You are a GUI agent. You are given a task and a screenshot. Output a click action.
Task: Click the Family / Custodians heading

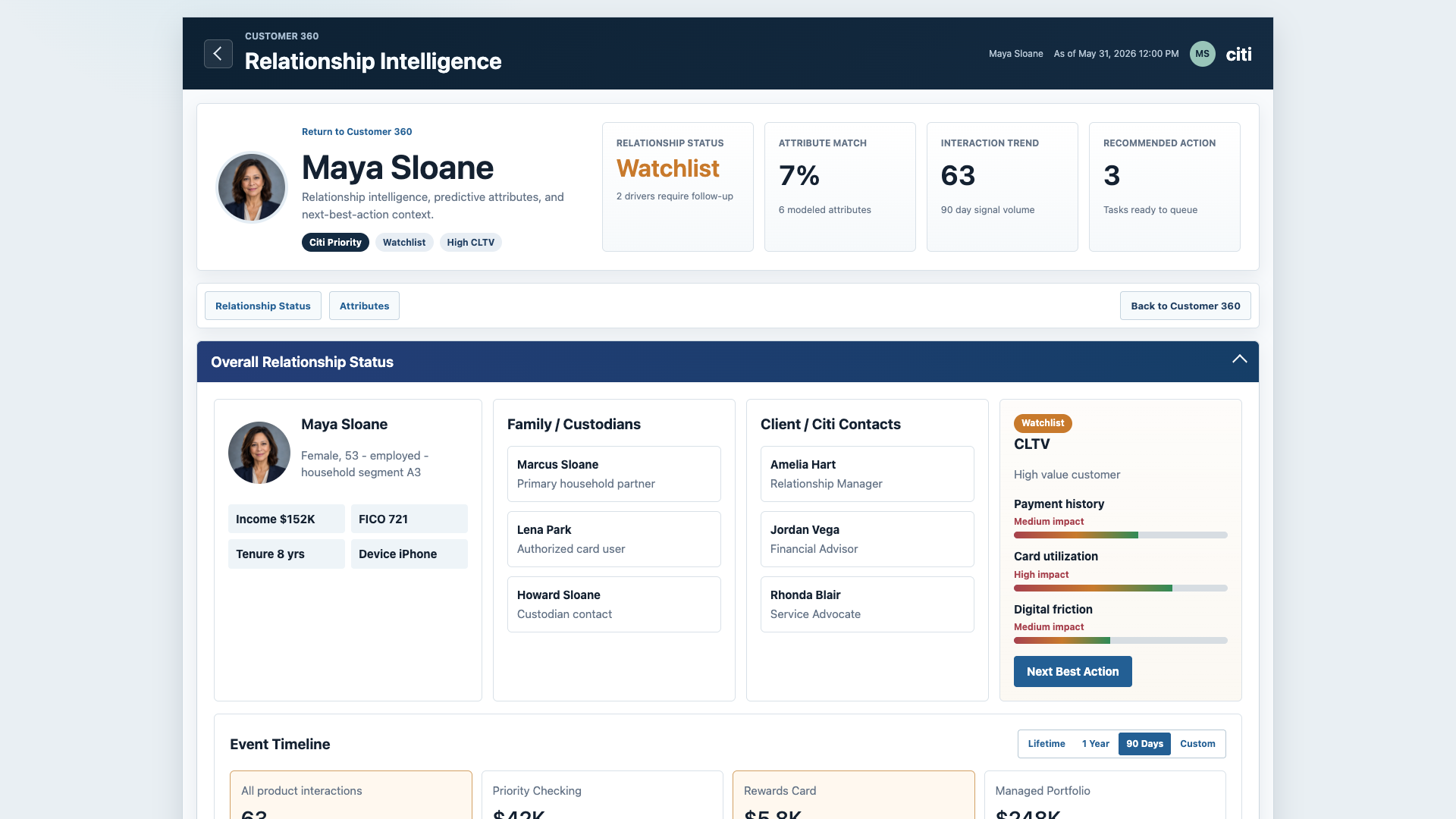pyautogui.click(x=574, y=424)
